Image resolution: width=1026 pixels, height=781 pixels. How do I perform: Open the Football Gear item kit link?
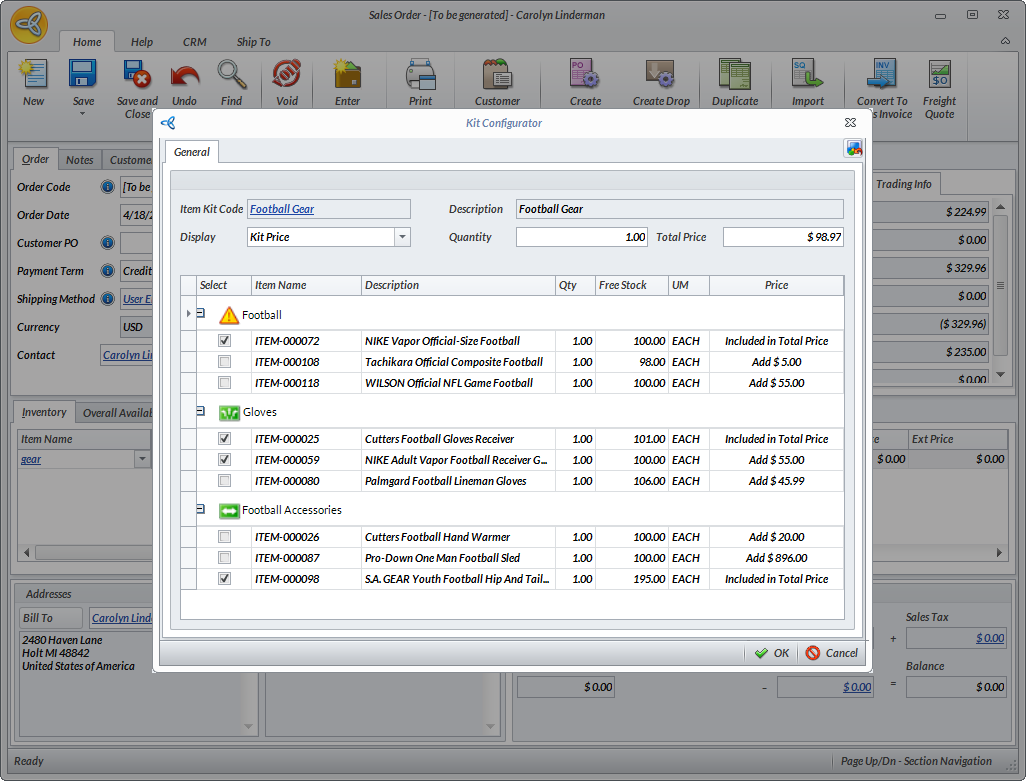282,209
